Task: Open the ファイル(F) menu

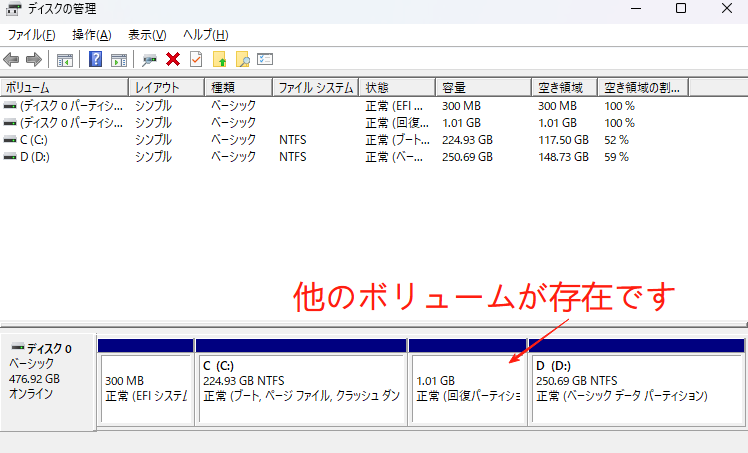Action: pyautogui.click(x=32, y=35)
